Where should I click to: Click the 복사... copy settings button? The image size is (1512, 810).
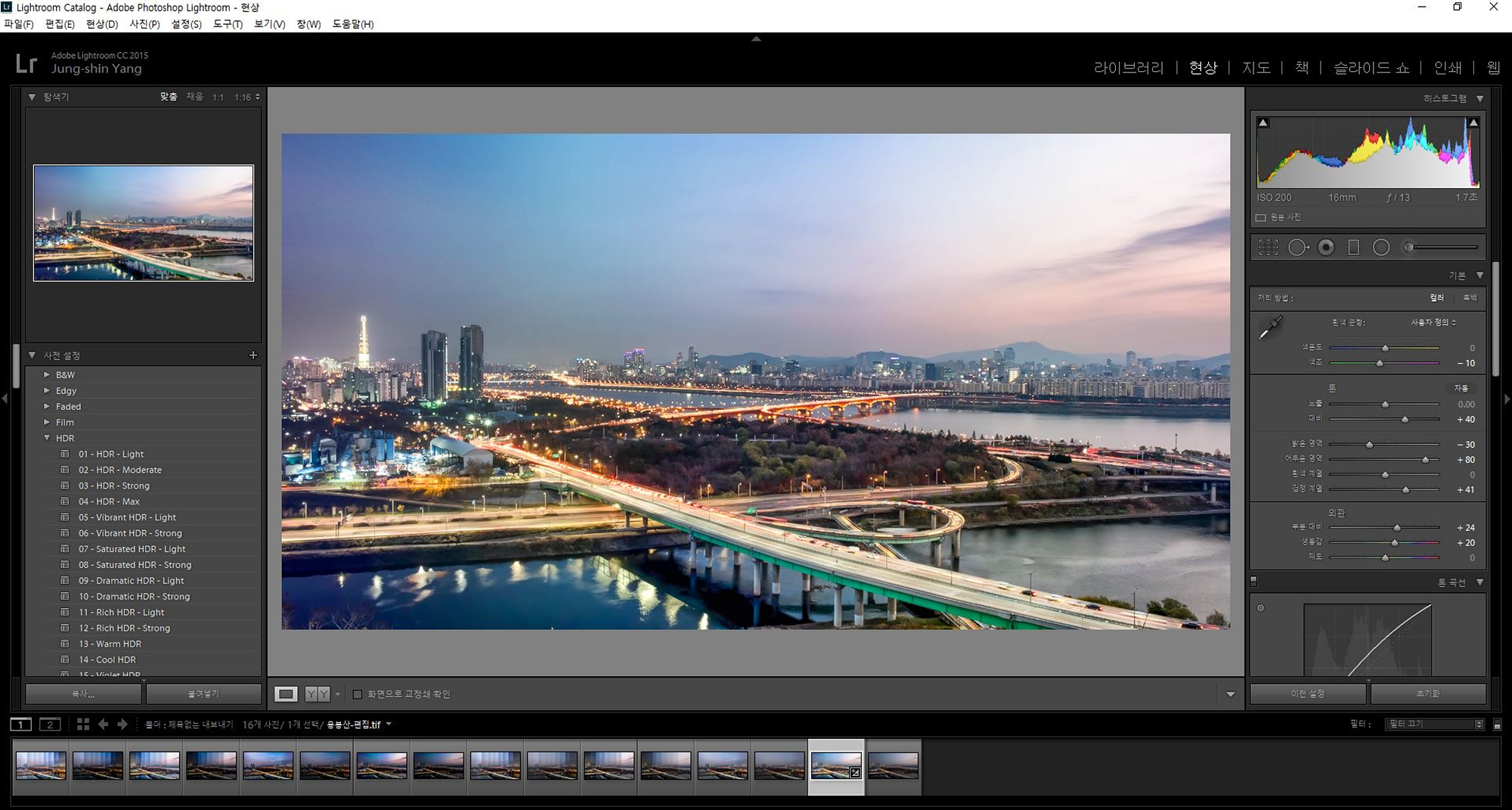[83, 694]
